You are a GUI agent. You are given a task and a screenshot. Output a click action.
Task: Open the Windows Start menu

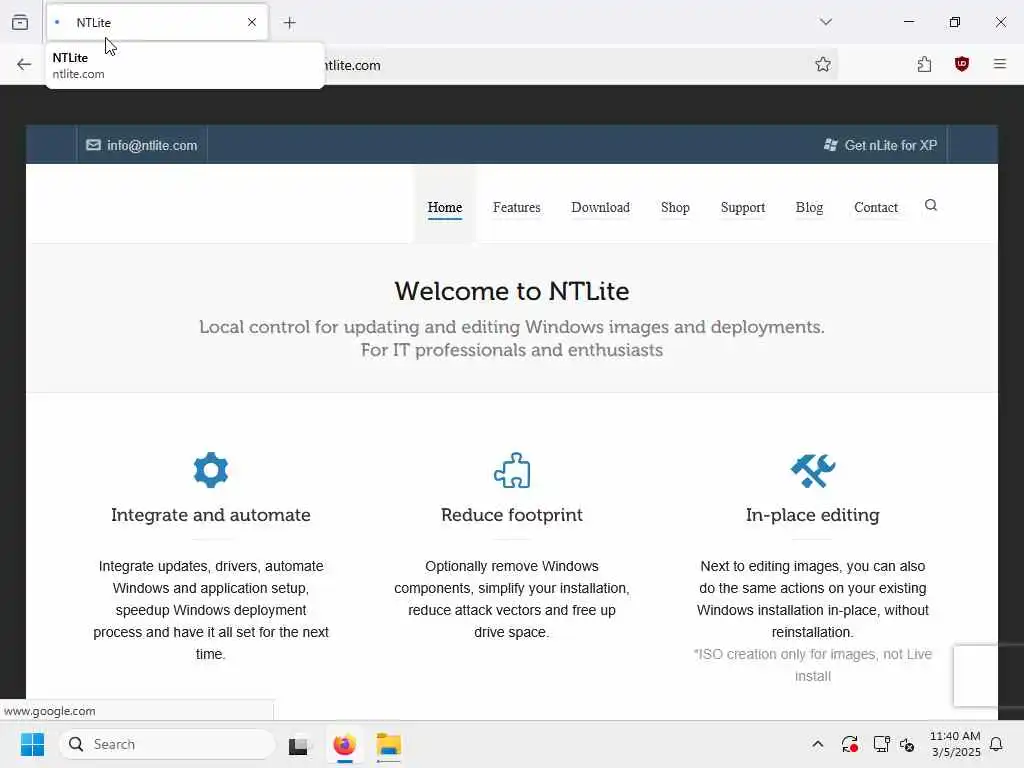[x=32, y=744]
